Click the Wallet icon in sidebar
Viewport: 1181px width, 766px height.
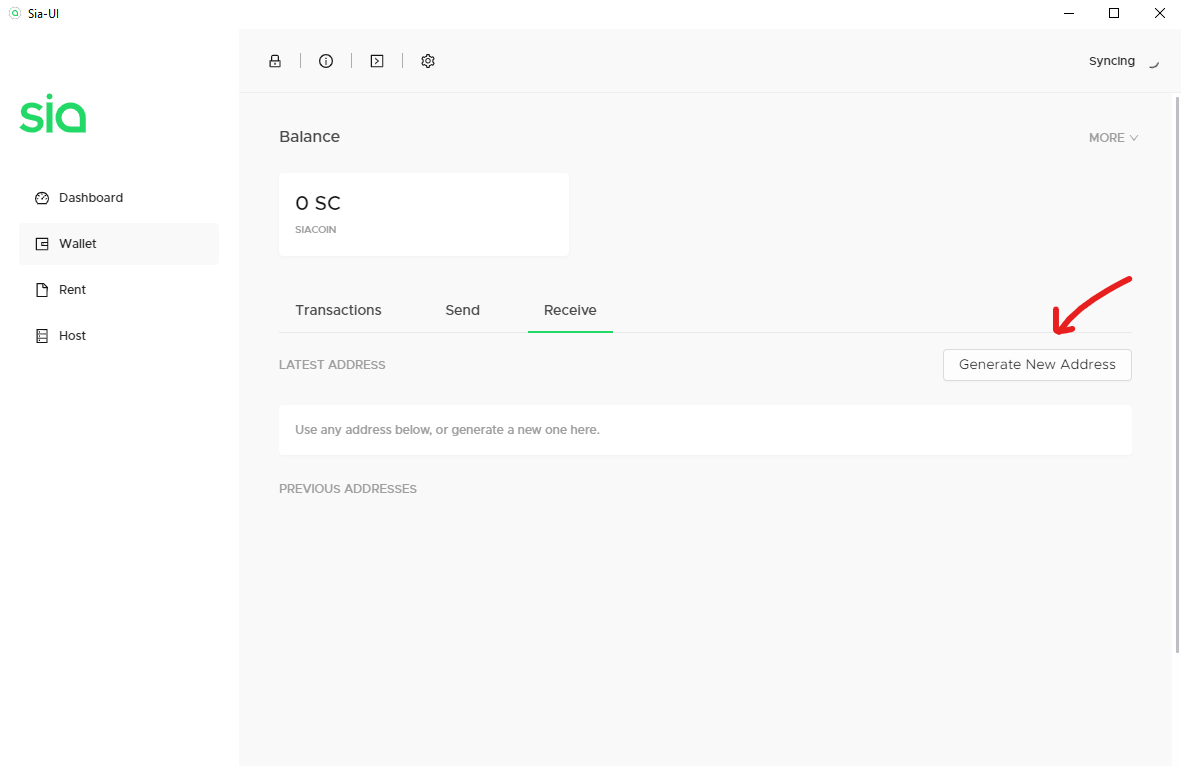[x=42, y=244]
